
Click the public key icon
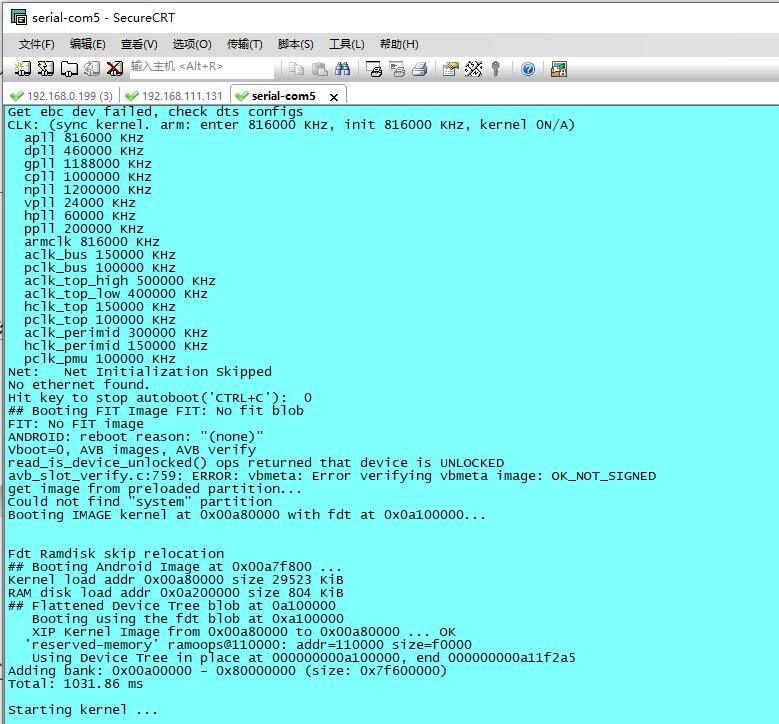496,69
